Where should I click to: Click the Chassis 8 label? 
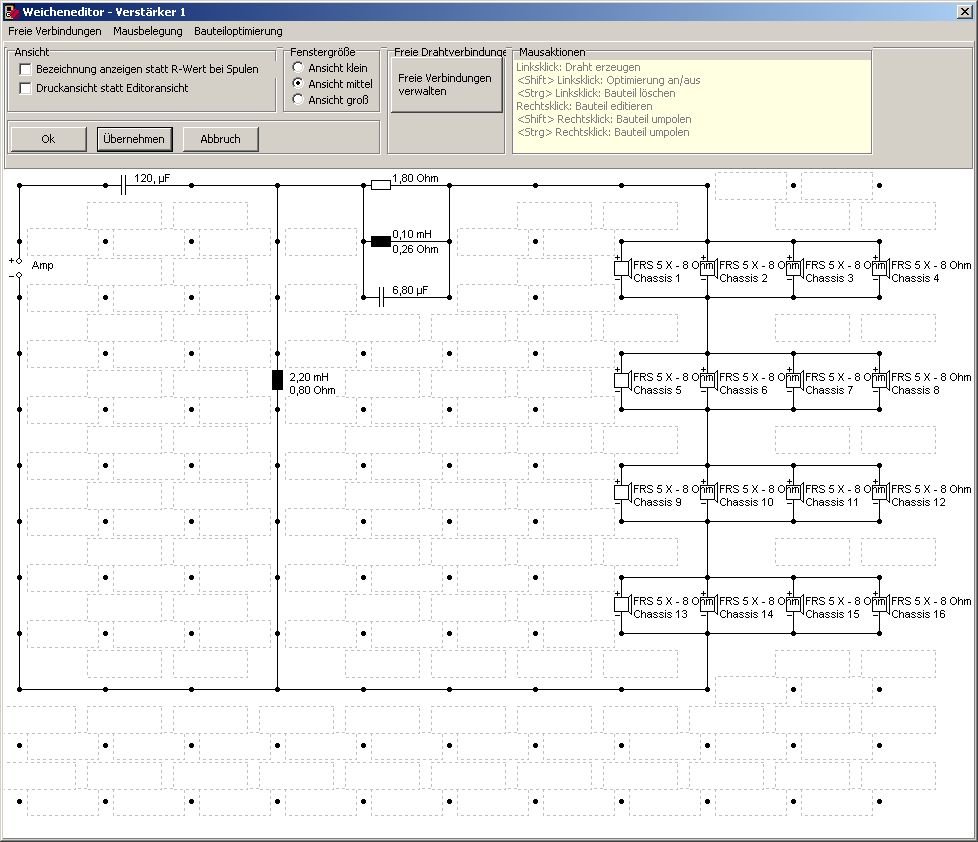click(915, 390)
